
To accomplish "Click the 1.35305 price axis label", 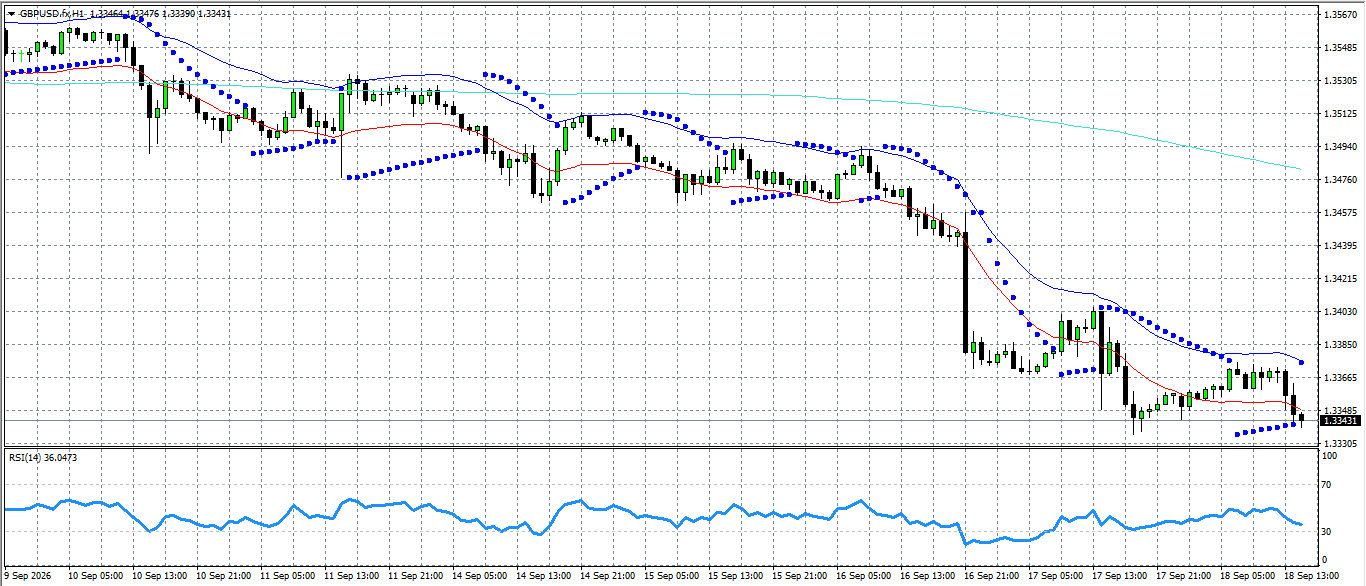I will (x=1338, y=81).
